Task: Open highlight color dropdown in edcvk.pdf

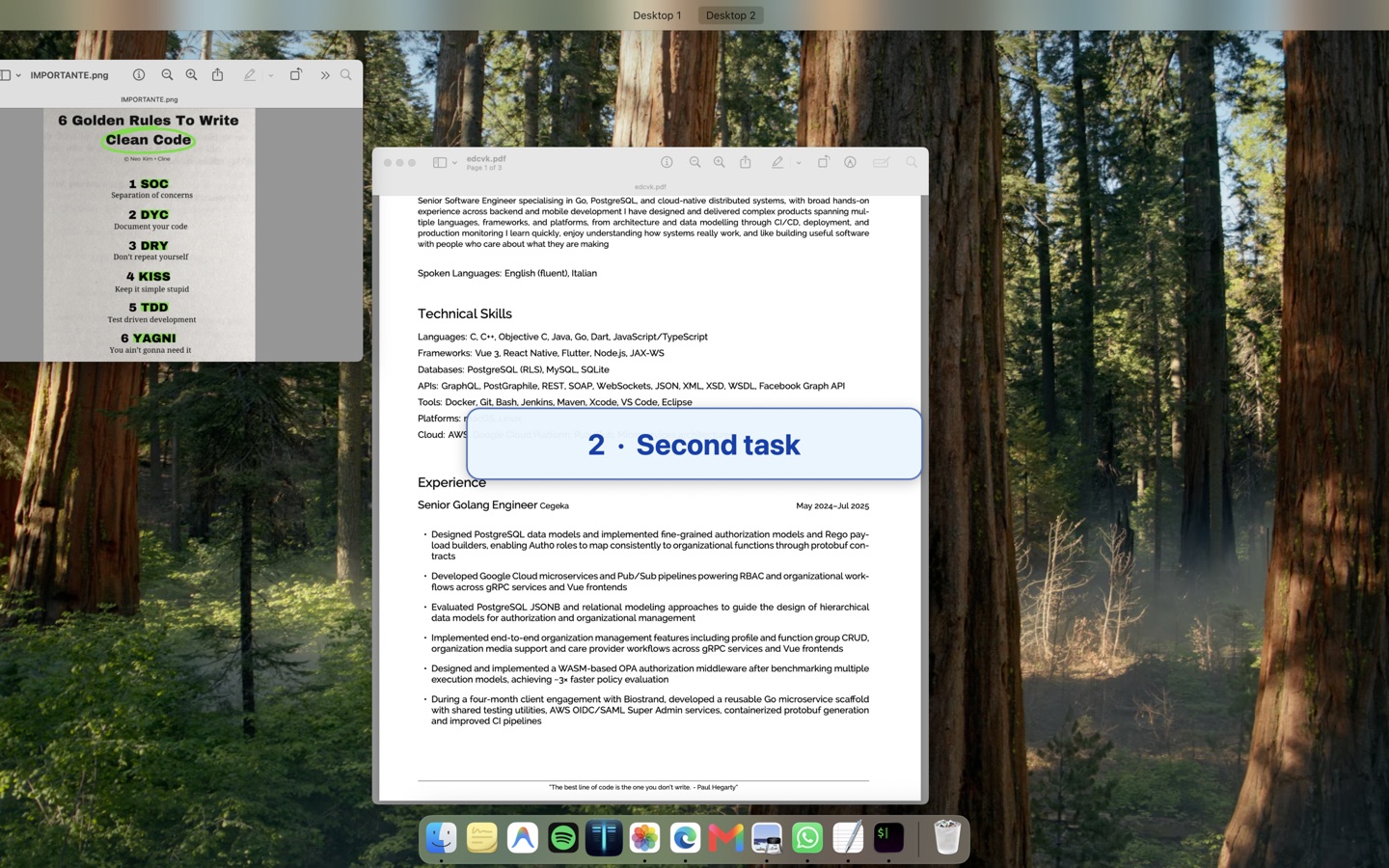Action: tap(799, 163)
